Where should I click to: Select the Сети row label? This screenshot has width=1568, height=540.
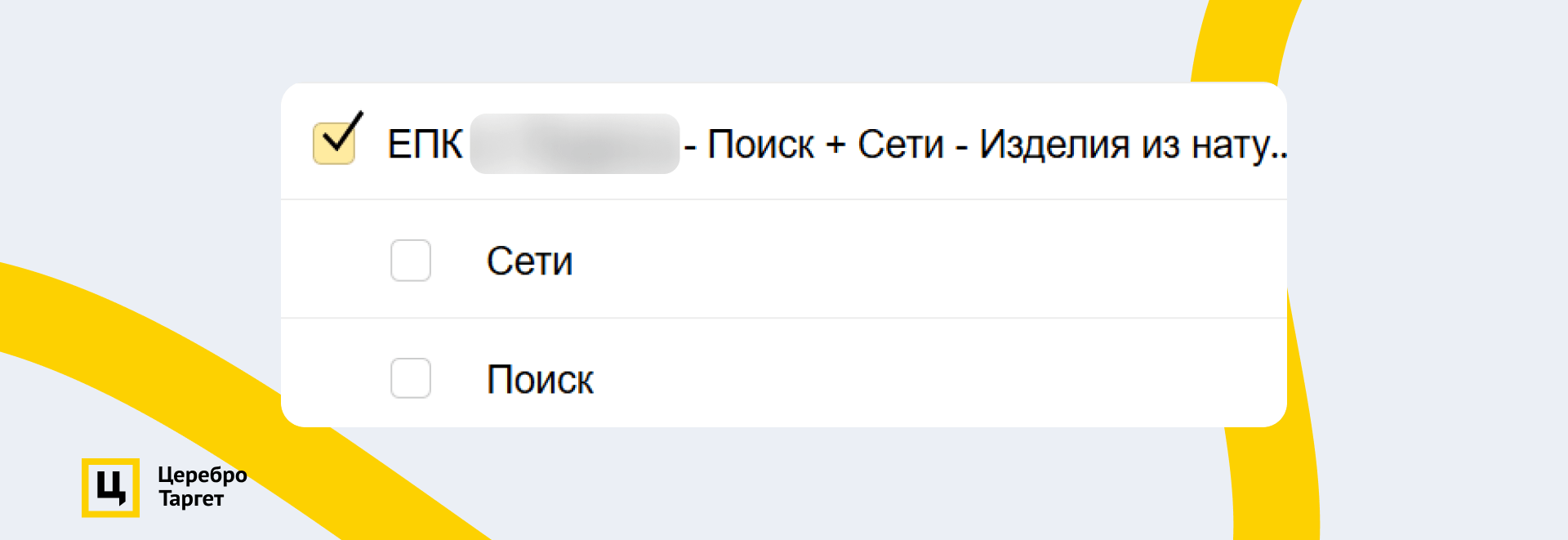click(529, 261)
